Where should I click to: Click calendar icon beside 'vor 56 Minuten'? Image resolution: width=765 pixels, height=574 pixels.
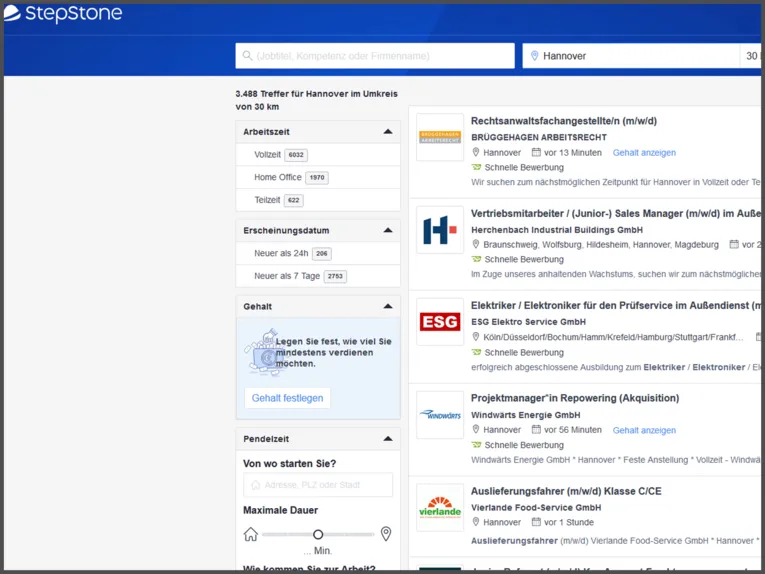(x=536, y=429)
